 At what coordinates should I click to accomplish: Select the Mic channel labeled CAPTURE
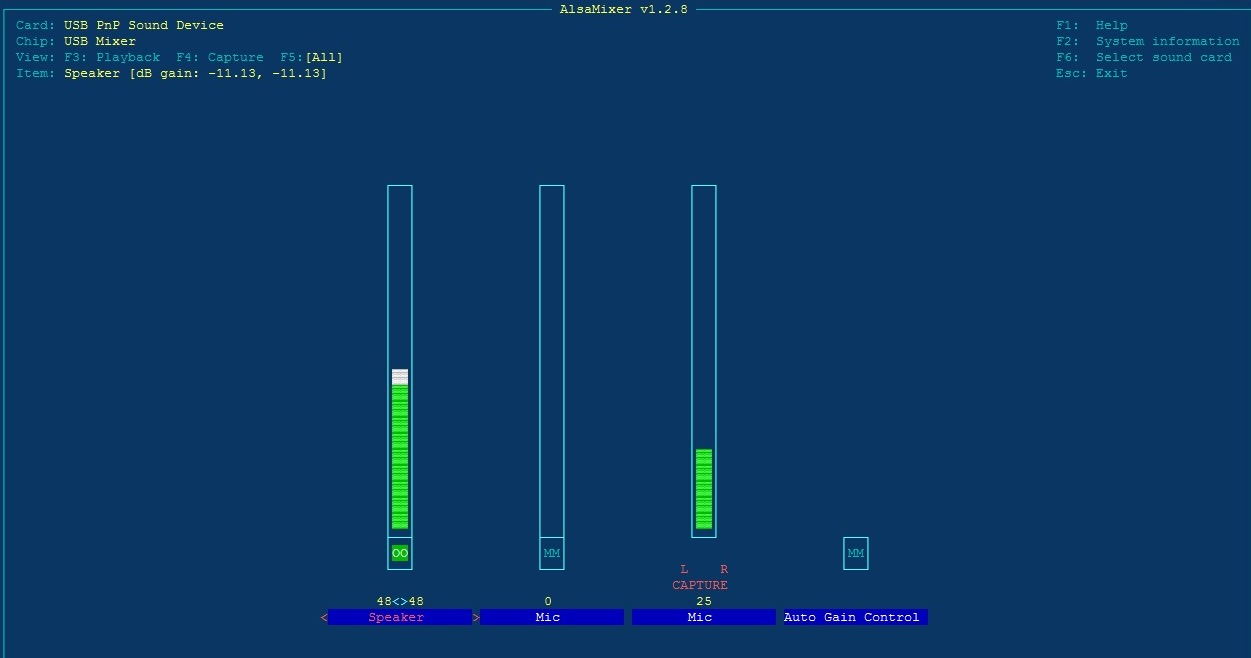coord(704,618)
